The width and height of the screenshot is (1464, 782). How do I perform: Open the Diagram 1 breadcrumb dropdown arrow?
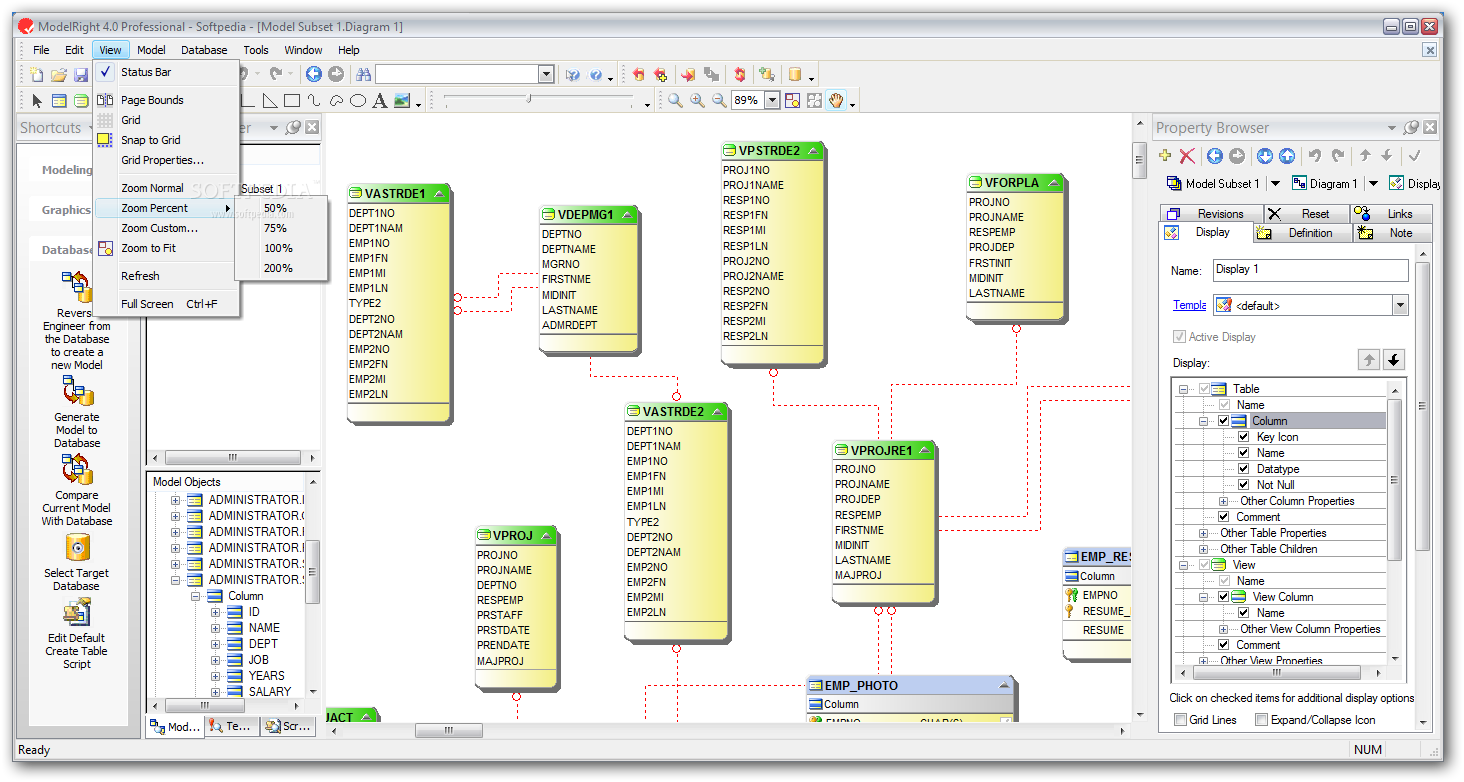pyautogui.click(x=1374, y=184)
